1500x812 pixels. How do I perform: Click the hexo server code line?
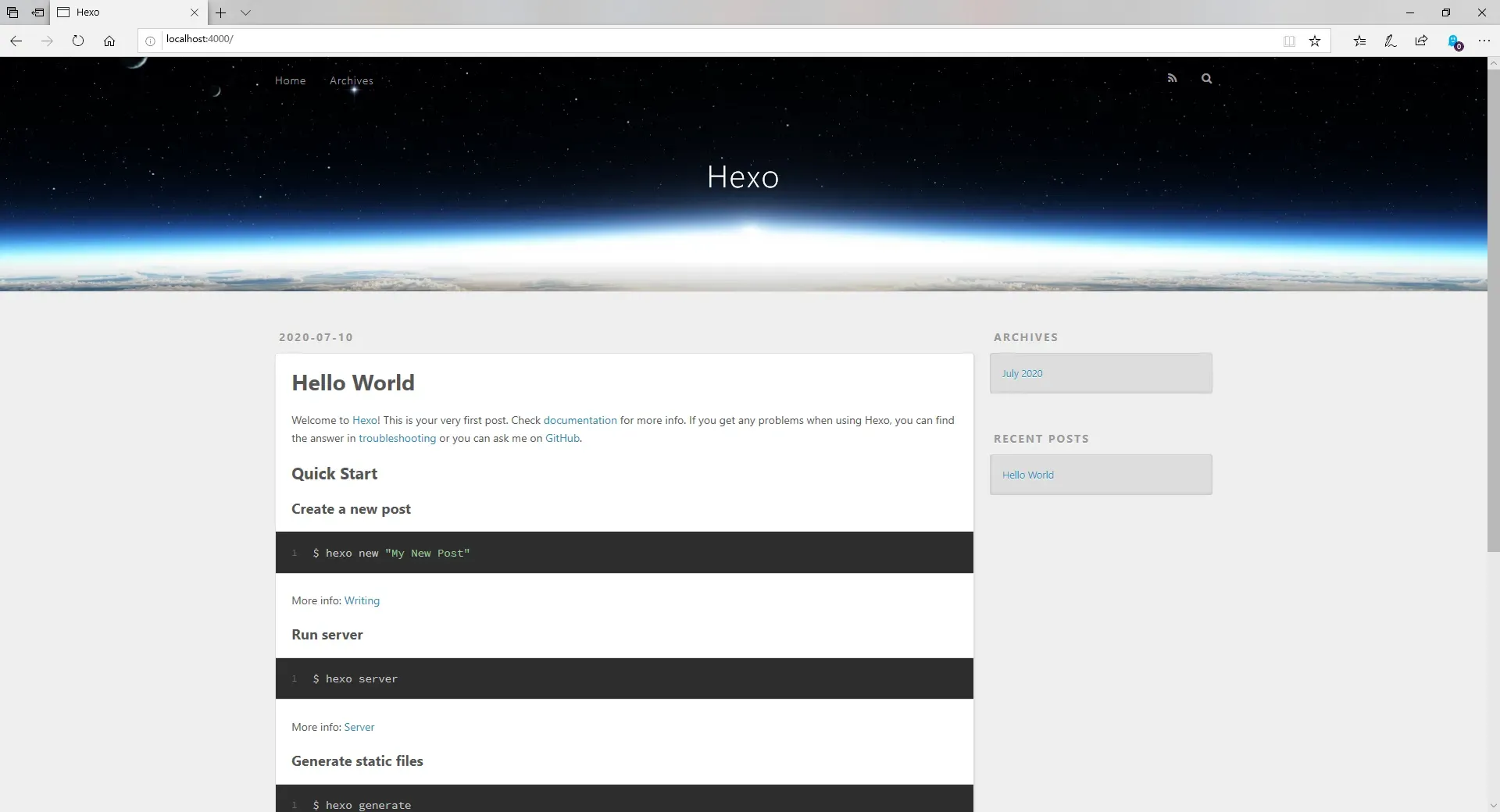click(355, 678)
